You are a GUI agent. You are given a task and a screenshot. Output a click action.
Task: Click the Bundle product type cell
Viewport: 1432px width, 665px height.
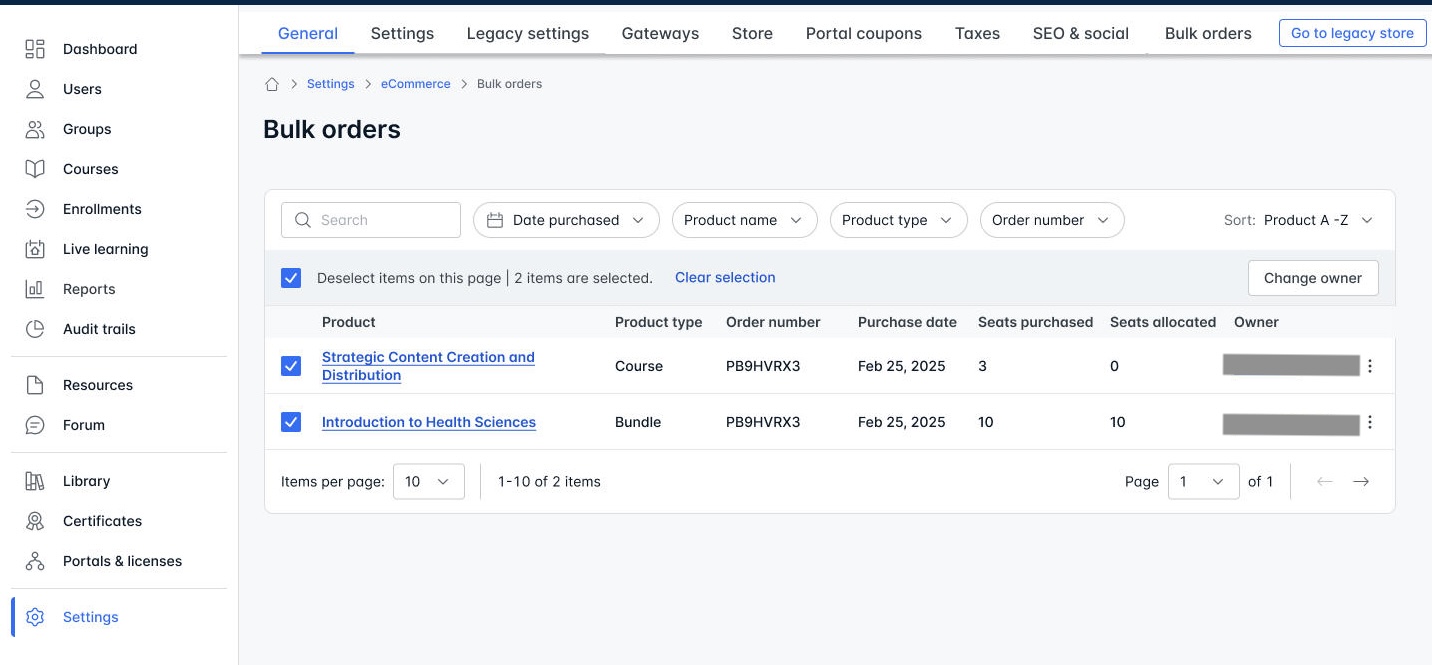(638, 422)
